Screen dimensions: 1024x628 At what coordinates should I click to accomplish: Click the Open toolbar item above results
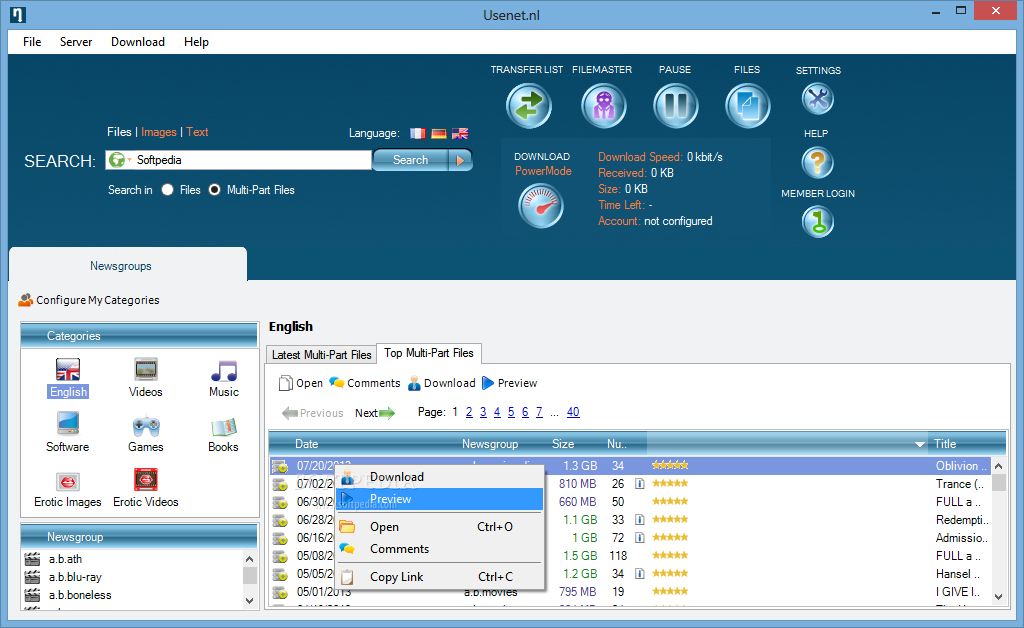click(301, 383)
